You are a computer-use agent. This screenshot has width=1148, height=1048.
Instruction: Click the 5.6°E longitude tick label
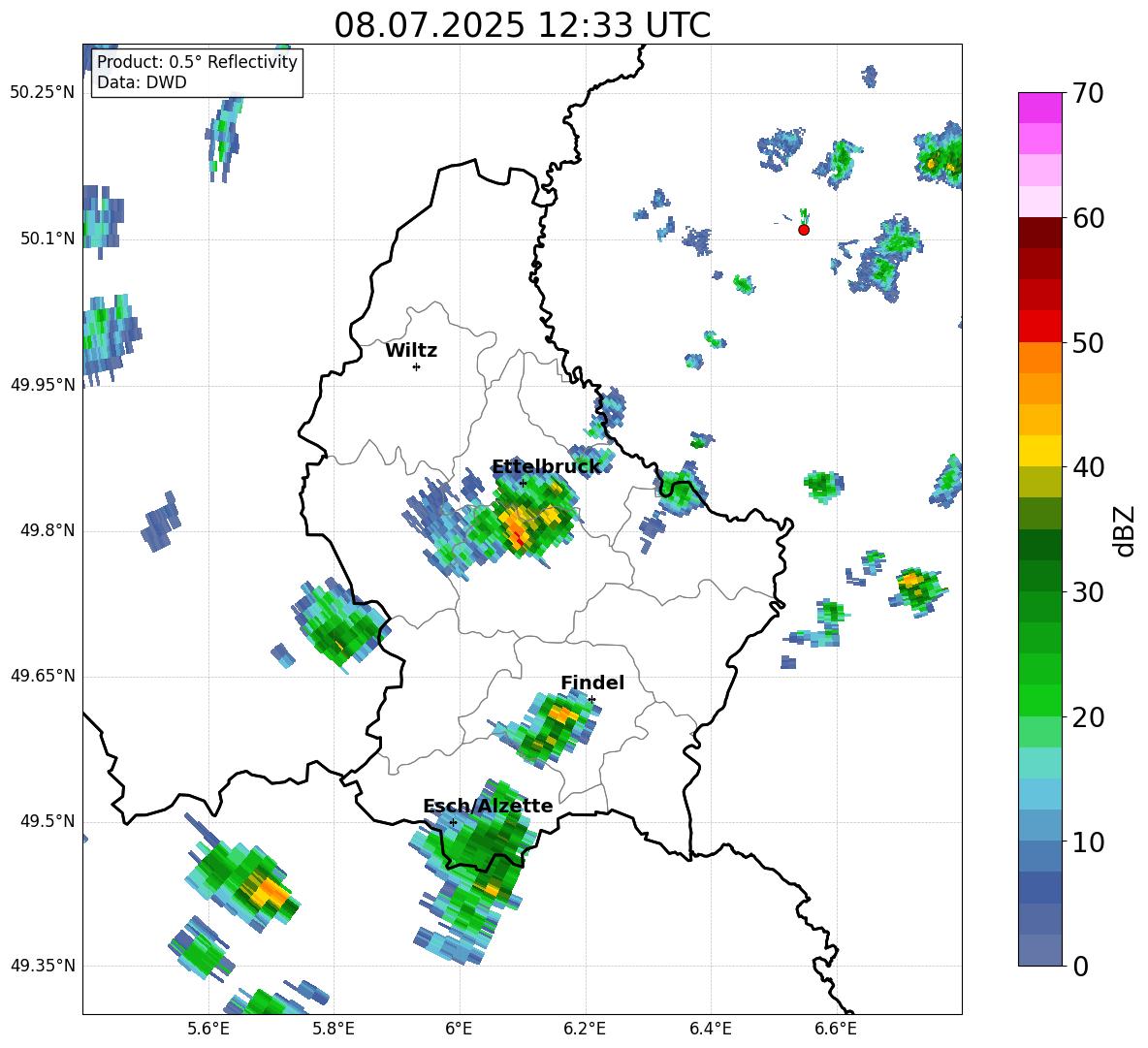click(x=208, y=1029)
